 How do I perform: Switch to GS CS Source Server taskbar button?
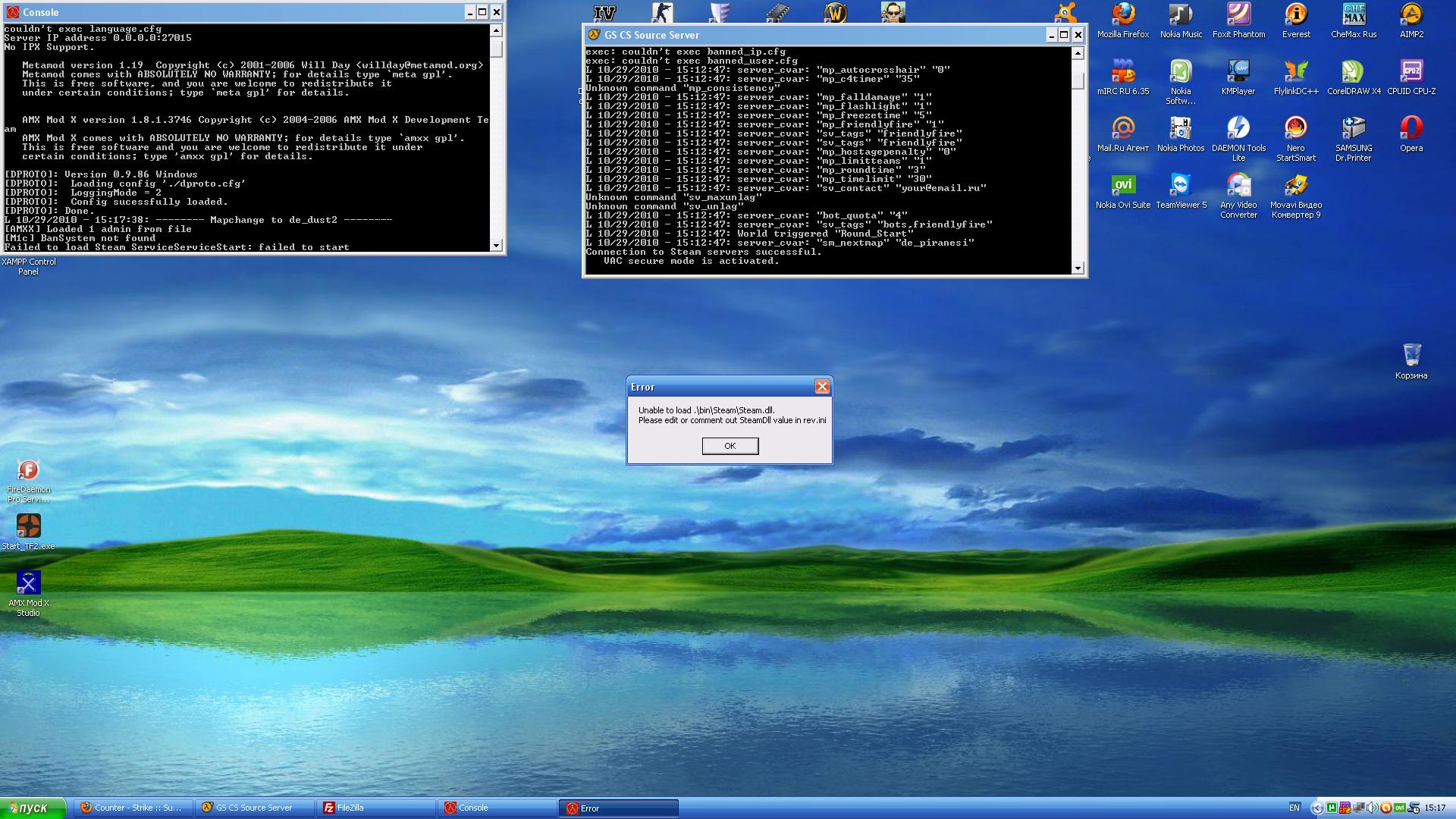tap(256, 808)
